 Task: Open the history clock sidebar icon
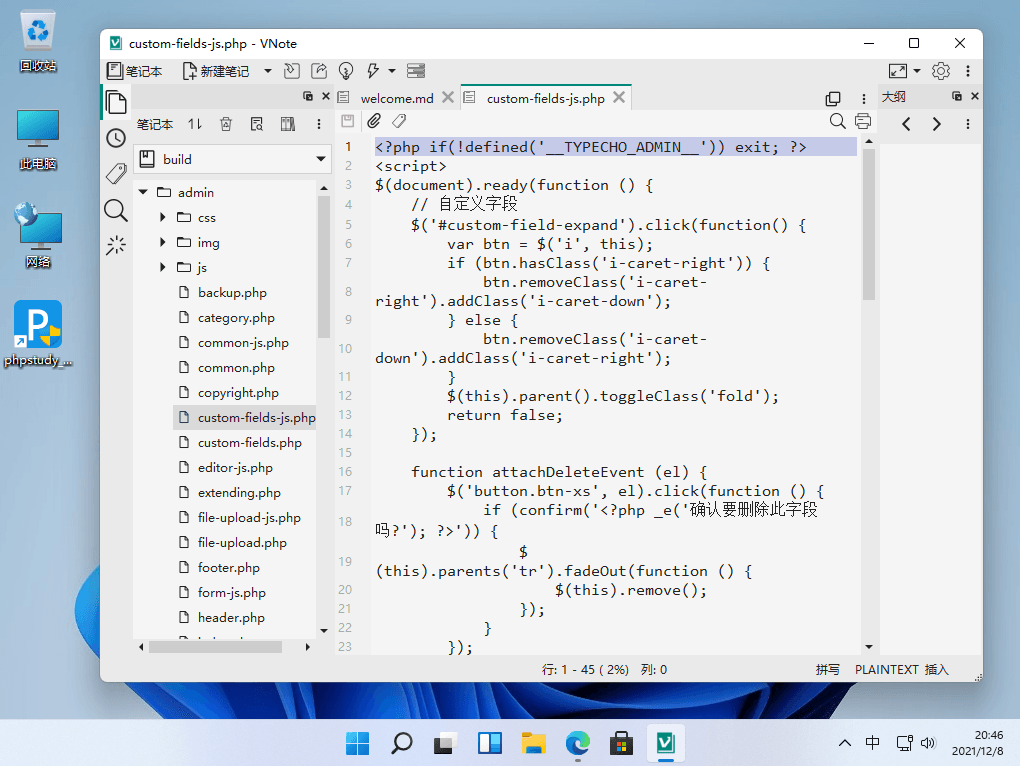(x=116, y=138)
